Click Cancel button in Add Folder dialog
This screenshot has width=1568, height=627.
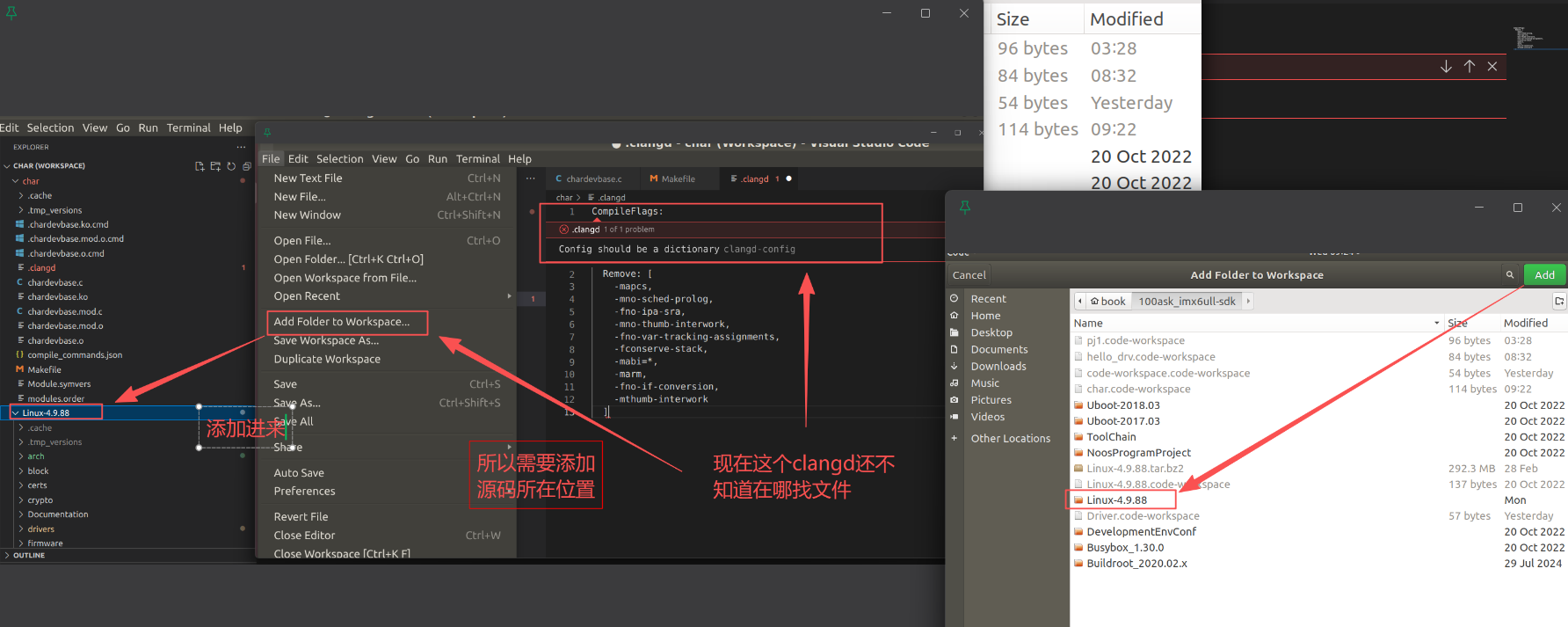969,275
